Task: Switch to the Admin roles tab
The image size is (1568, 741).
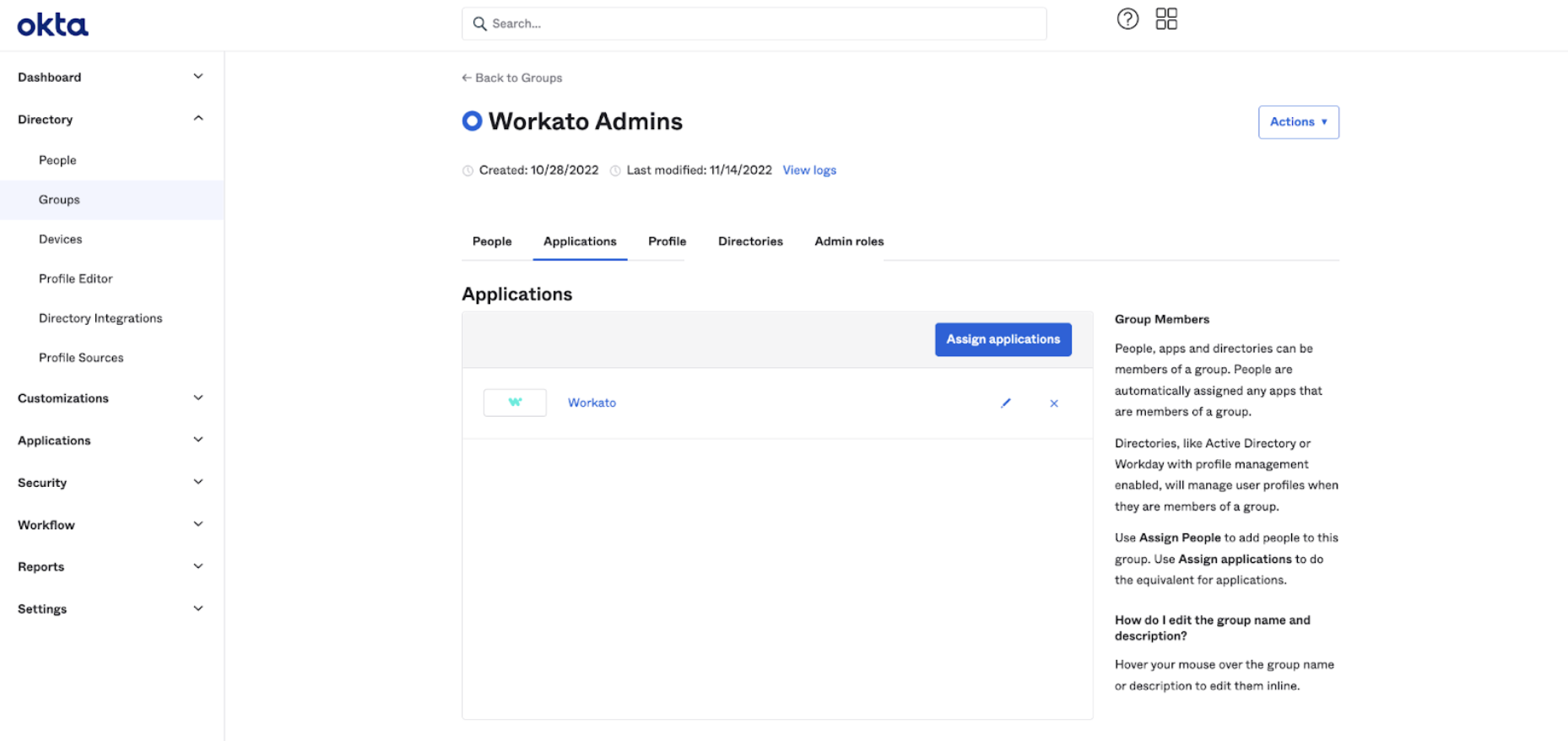Action: click(x=849, y=241)
